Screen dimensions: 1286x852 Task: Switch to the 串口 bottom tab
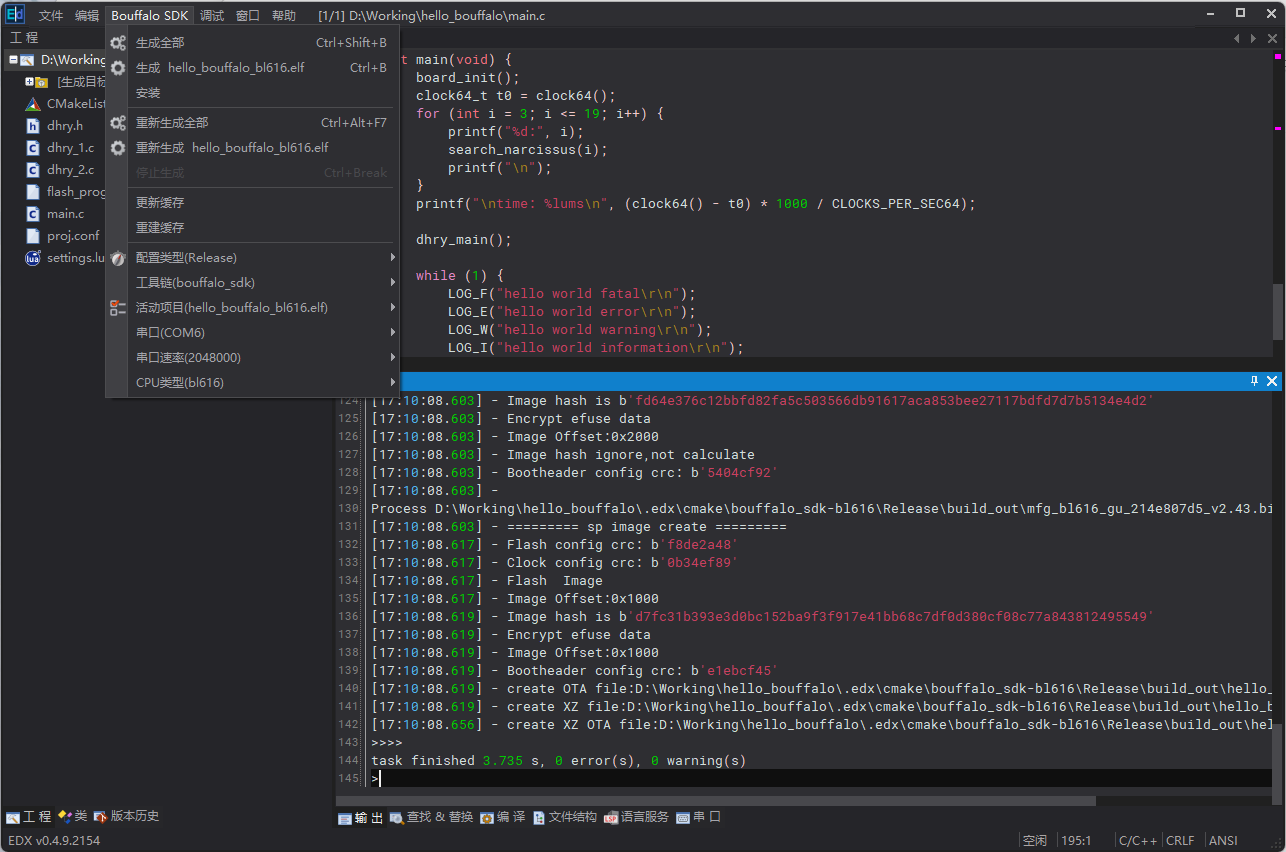coord(699,818)
